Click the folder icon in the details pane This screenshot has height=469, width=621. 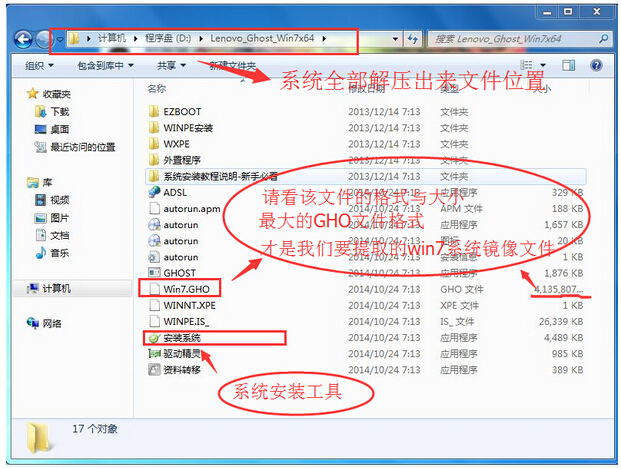38,437
